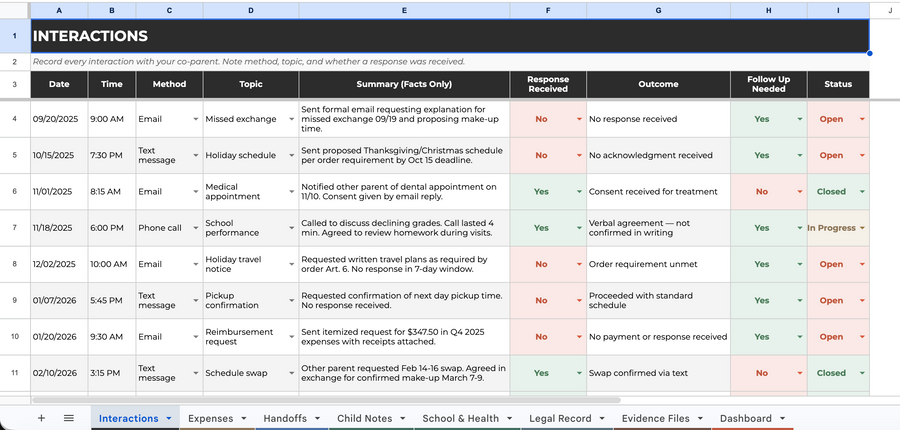
Task: Click the select-all corner cell
Action: [x=15, y=10]
